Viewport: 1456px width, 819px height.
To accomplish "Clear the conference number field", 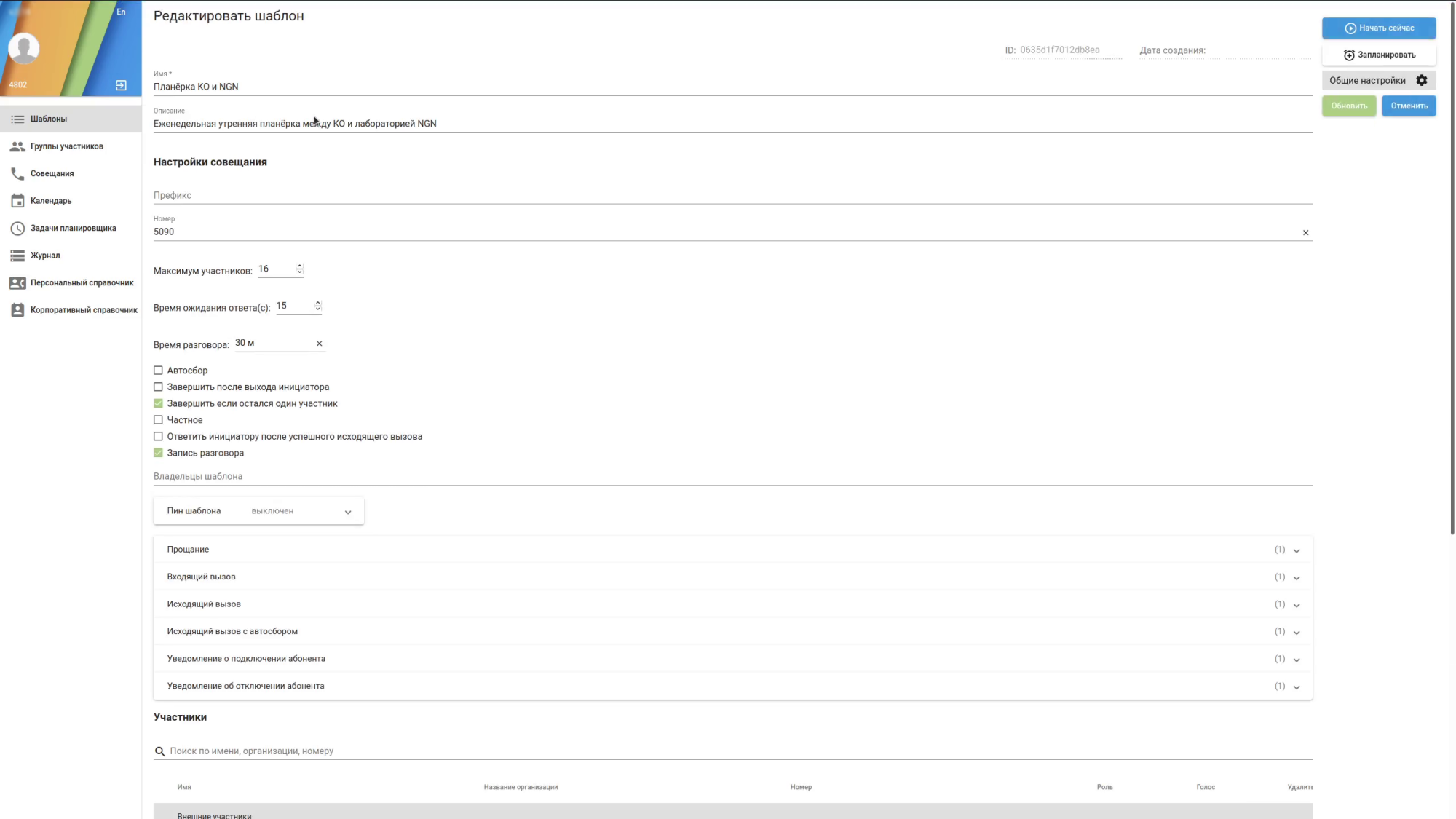I will coord(1305,233).
